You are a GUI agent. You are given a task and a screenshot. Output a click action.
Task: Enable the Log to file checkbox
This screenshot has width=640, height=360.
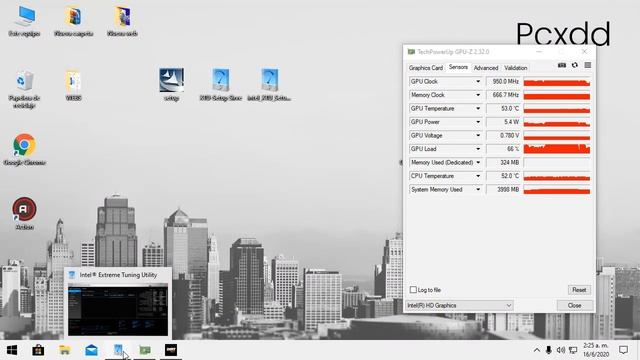pos(413,290)
